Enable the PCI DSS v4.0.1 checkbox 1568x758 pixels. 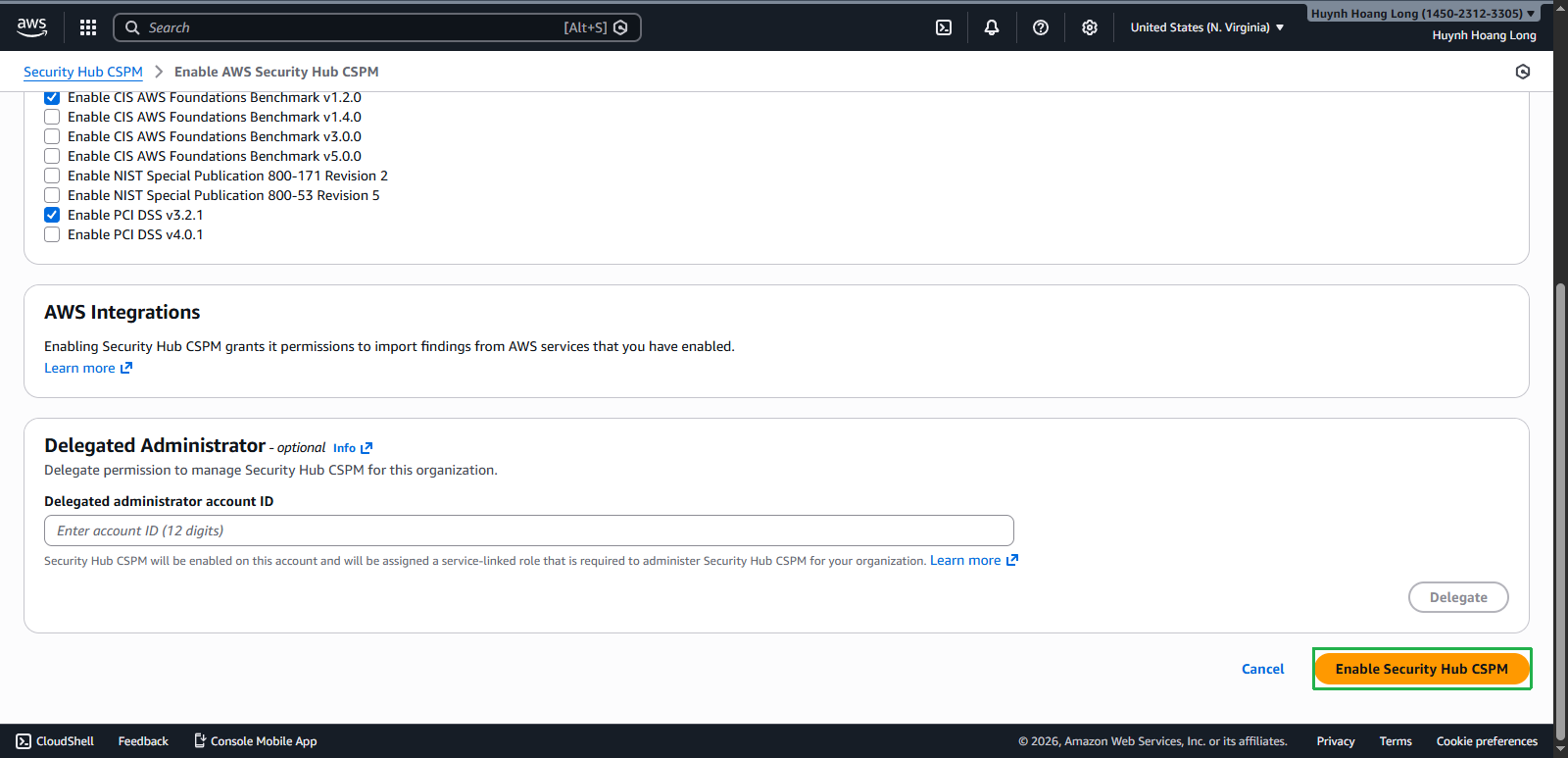(x=52, y=234)
